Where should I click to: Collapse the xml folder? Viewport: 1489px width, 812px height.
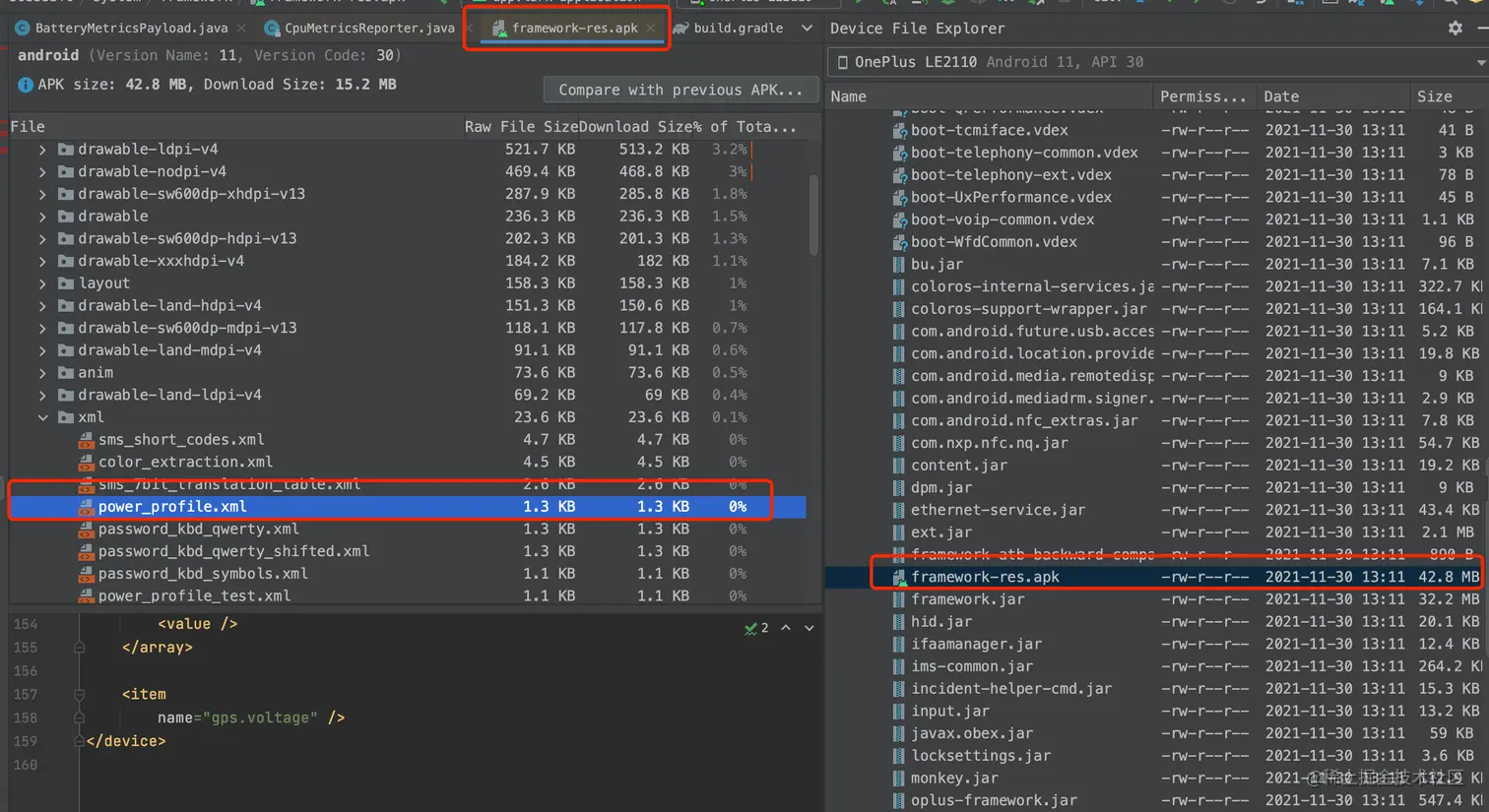[42, 417]
